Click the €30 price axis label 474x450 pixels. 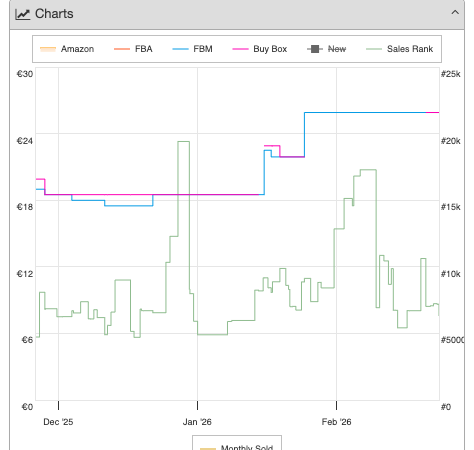coord(25,74)
